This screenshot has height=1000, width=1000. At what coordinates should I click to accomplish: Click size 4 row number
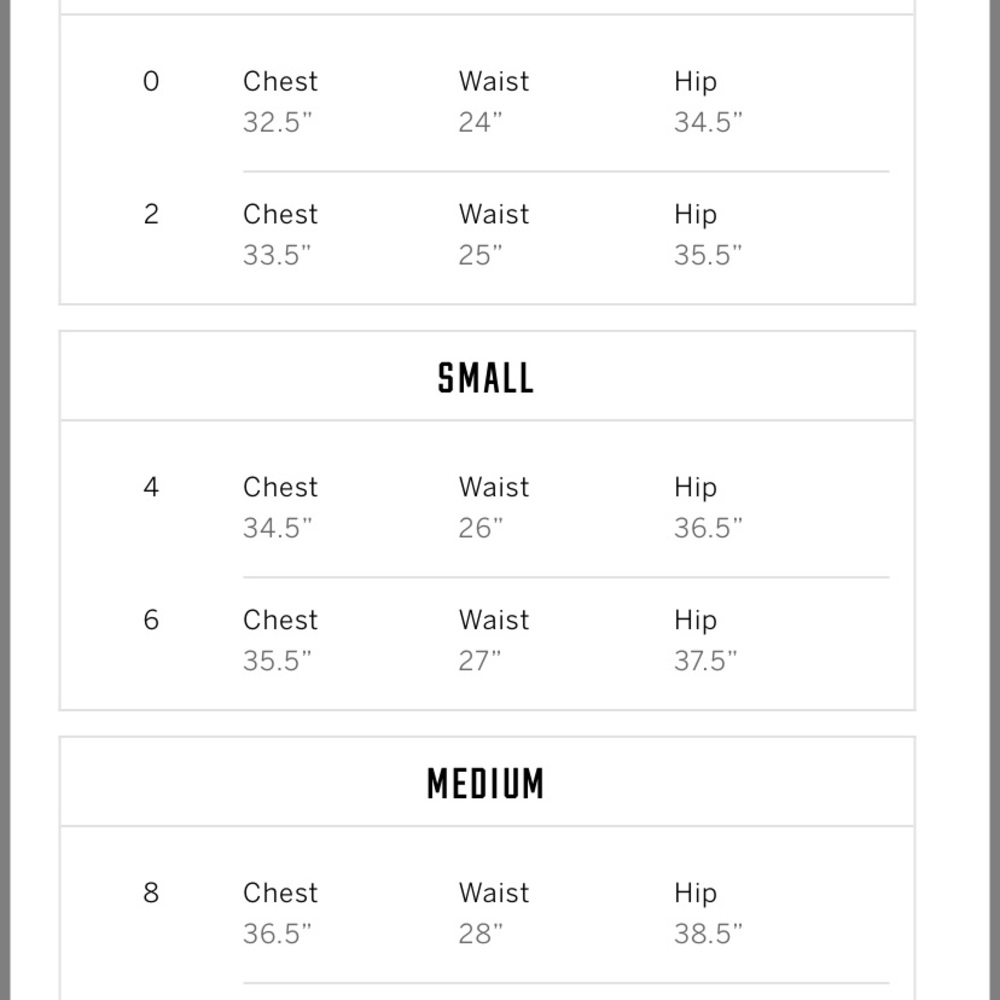coord(151,487)
